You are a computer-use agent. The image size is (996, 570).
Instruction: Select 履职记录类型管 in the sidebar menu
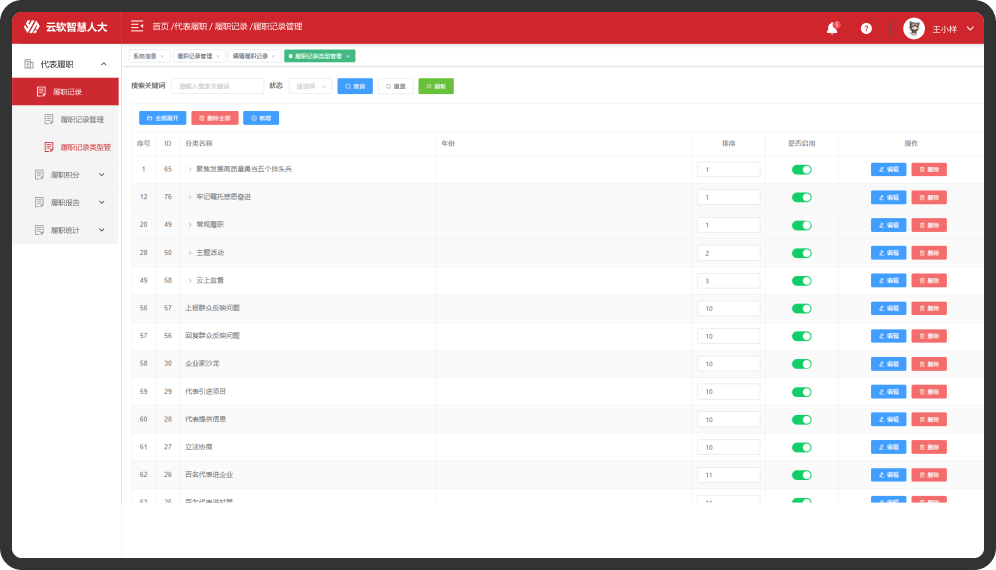tap(85, 147)
